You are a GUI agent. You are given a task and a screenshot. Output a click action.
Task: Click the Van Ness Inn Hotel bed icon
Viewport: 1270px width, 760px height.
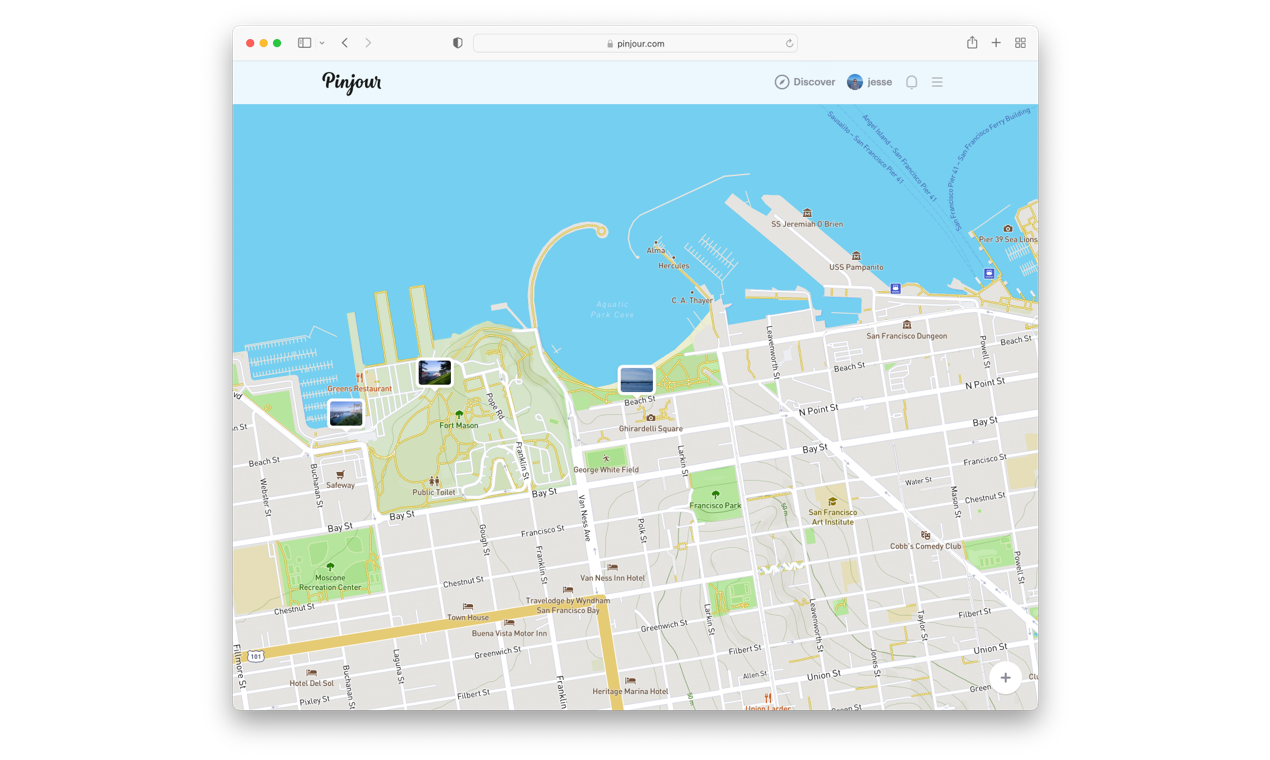click(x=612, y=567)
